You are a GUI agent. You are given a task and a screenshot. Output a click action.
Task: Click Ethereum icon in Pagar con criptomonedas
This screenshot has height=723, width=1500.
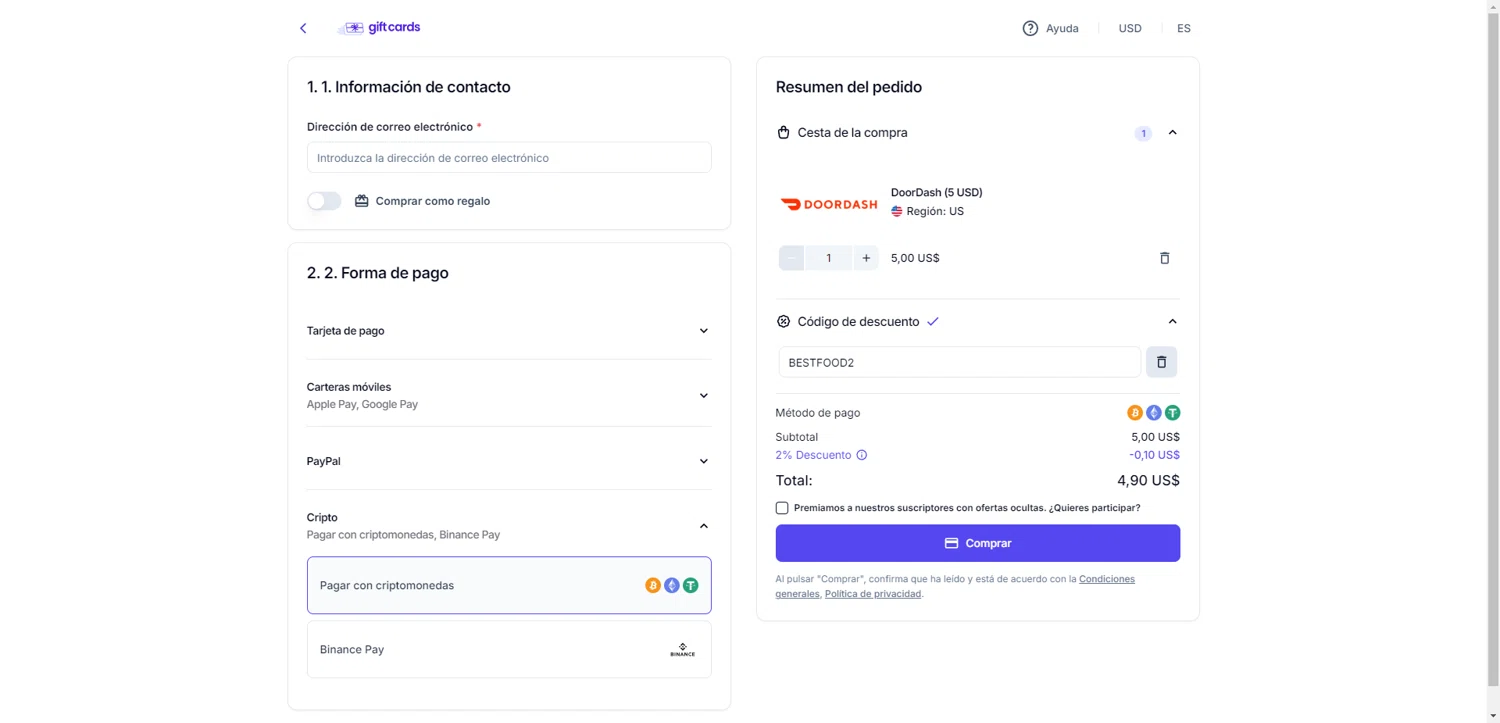672,585
